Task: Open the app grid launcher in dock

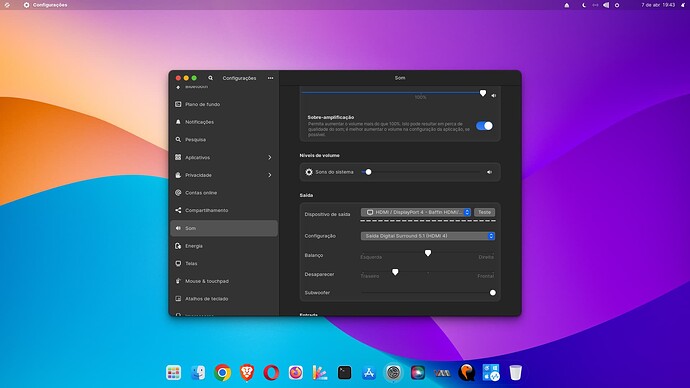Action: point(173,373)
